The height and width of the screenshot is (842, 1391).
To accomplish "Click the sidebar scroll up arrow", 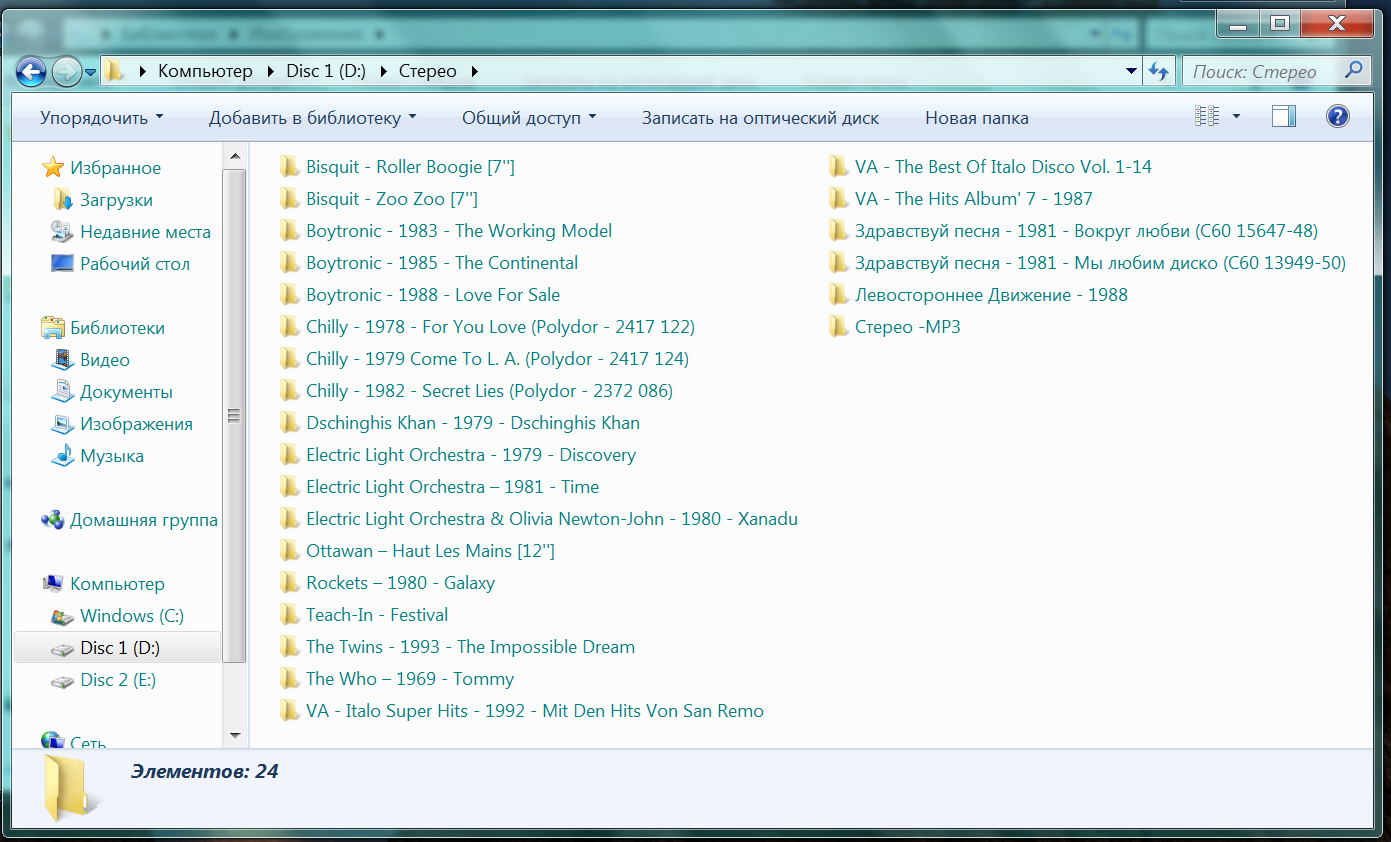I will pyautogui.click(x=235, y=156).
